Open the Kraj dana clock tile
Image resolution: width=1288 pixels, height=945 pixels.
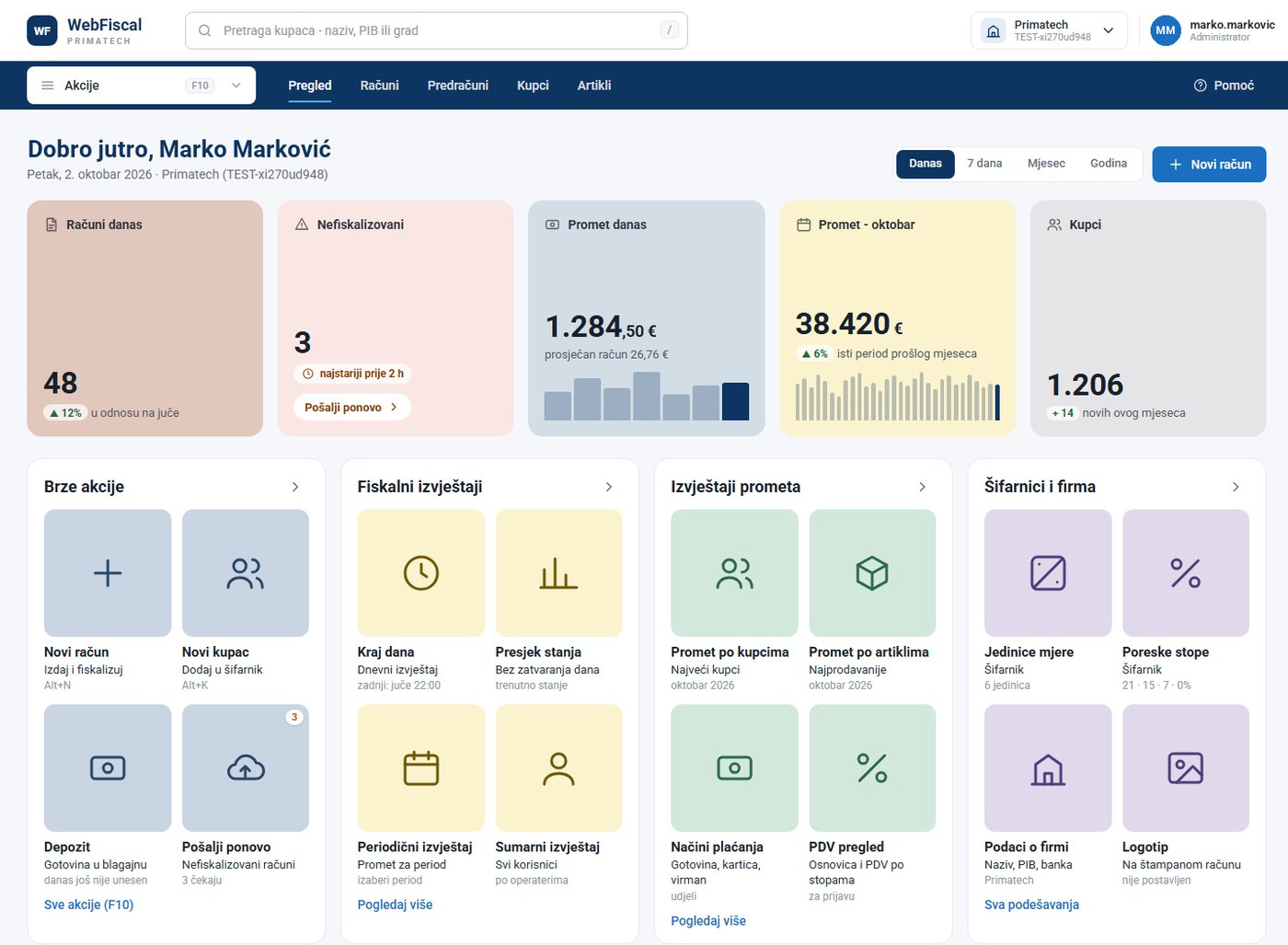coord(421,573)
